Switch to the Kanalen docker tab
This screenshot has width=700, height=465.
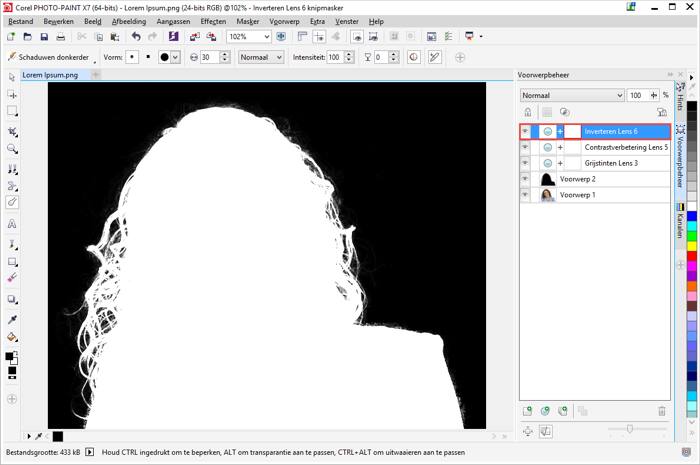[x=680, y=224]
